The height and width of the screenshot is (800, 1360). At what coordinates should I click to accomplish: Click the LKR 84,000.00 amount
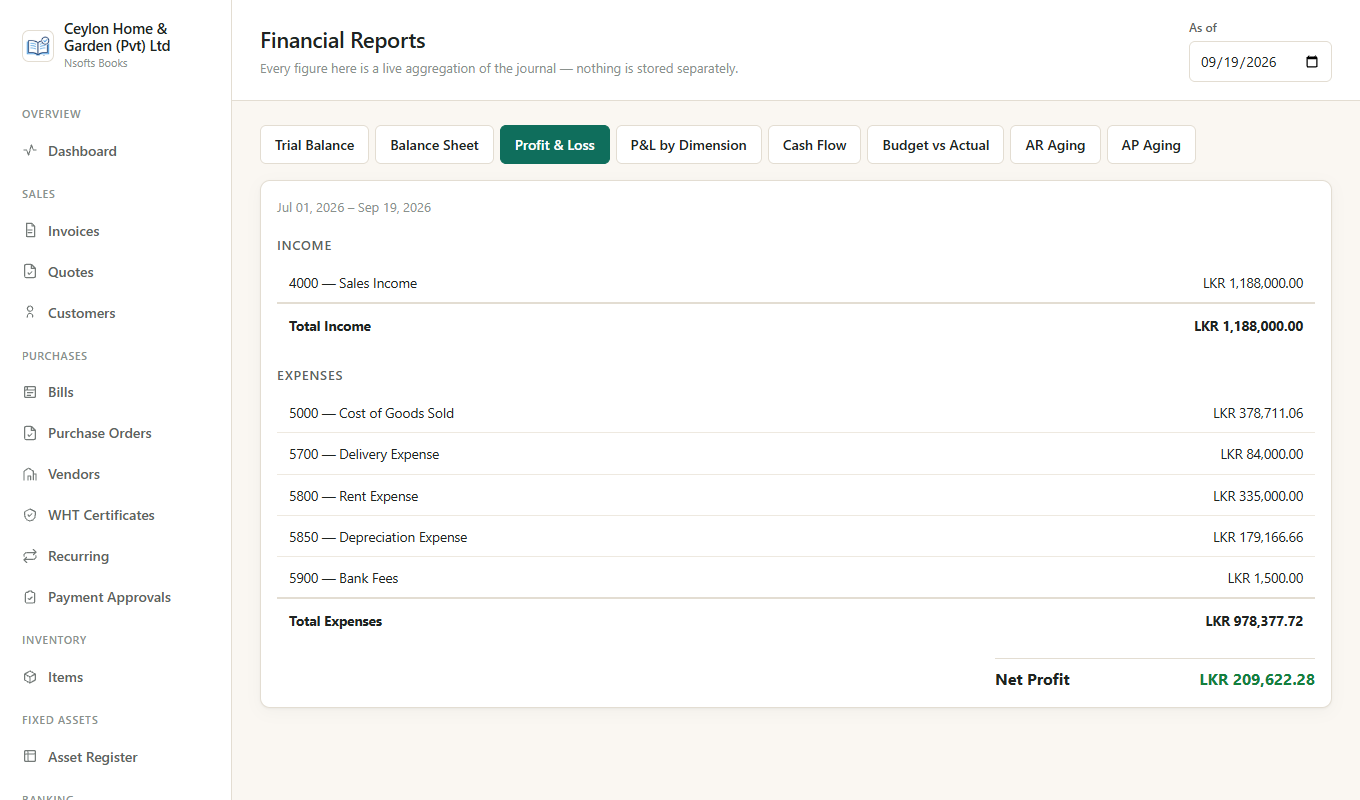(1262, 454)
